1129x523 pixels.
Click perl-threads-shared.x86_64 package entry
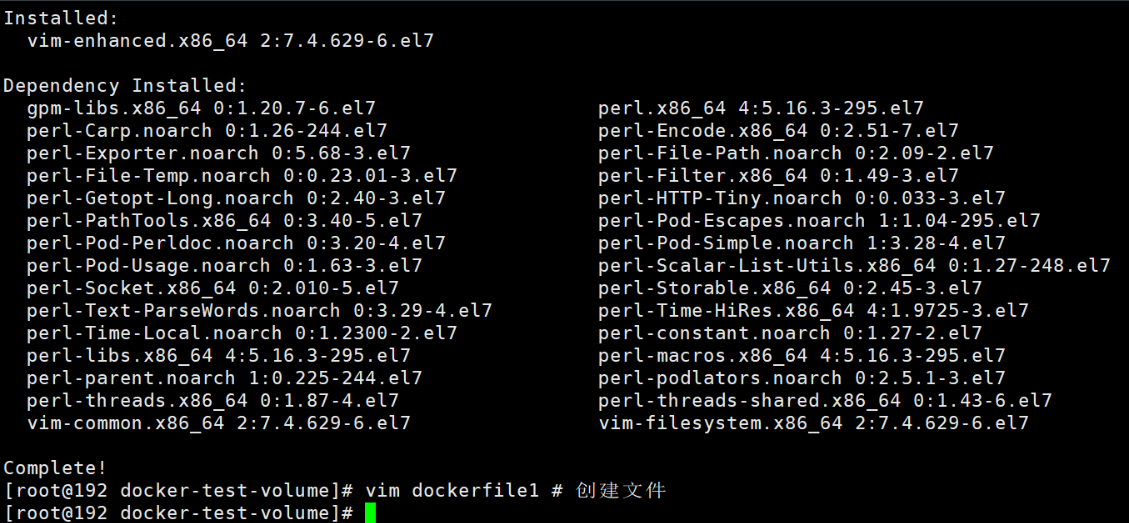824,401
